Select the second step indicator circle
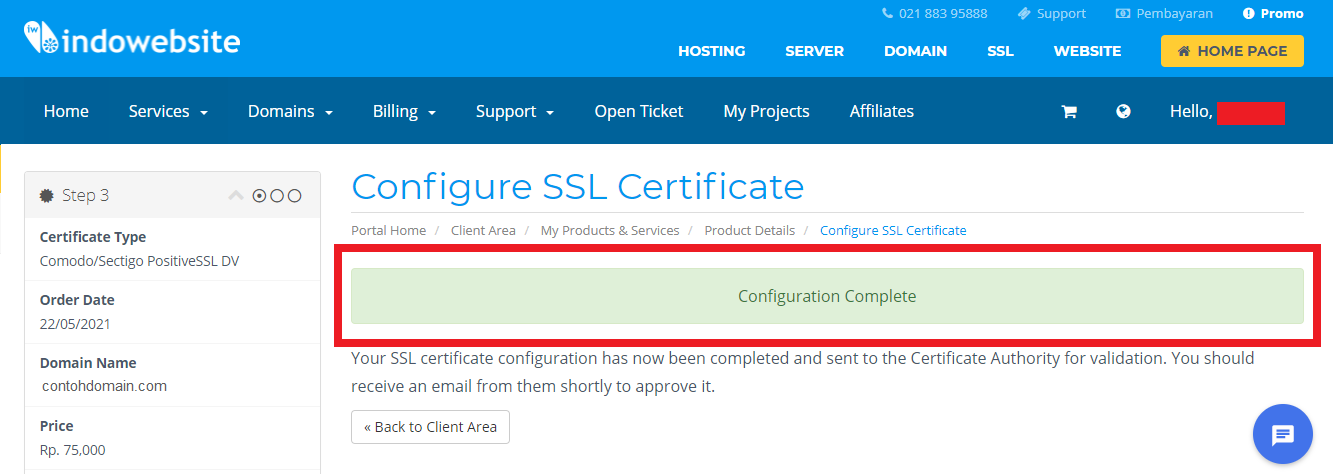1333x474 pixels. pyautogui.click(x=277, y=196)
